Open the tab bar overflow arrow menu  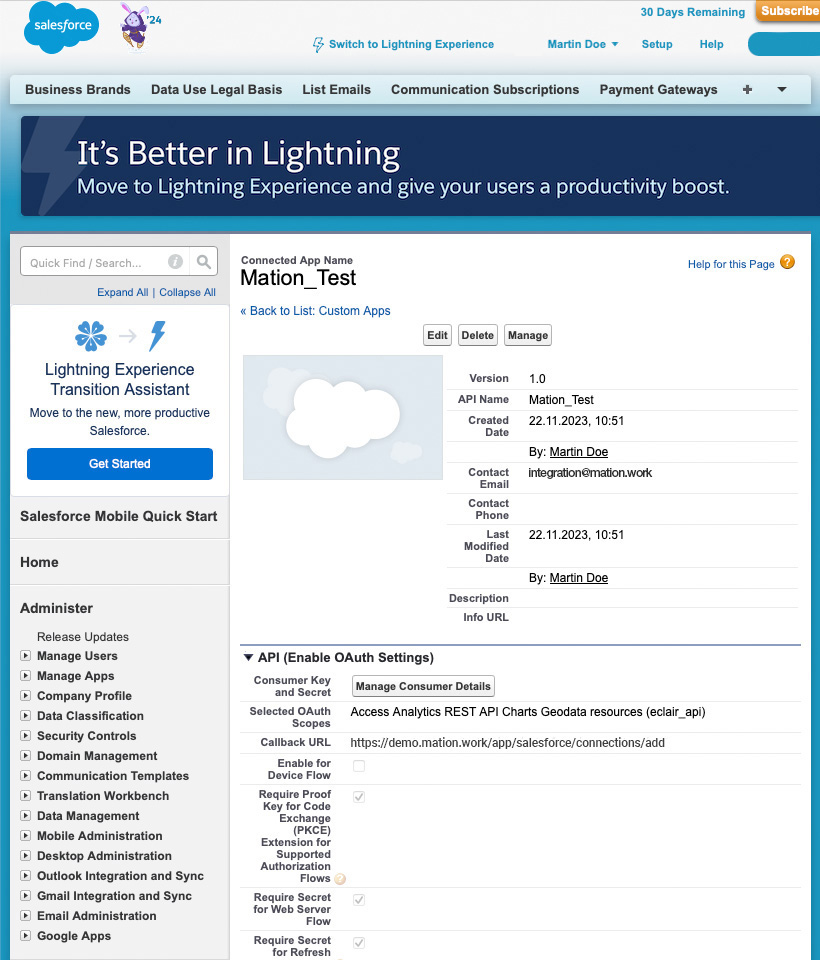pos(781,89)
